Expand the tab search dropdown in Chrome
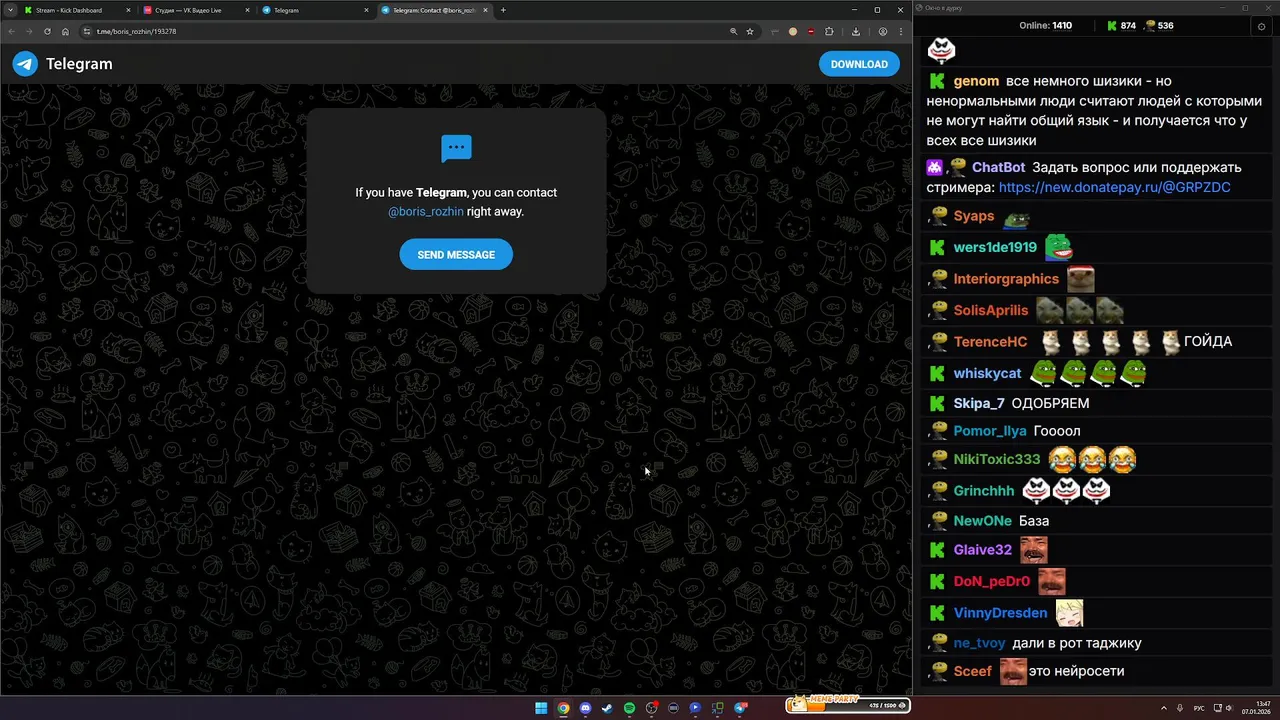1280x720 pixels. [9, 10]
